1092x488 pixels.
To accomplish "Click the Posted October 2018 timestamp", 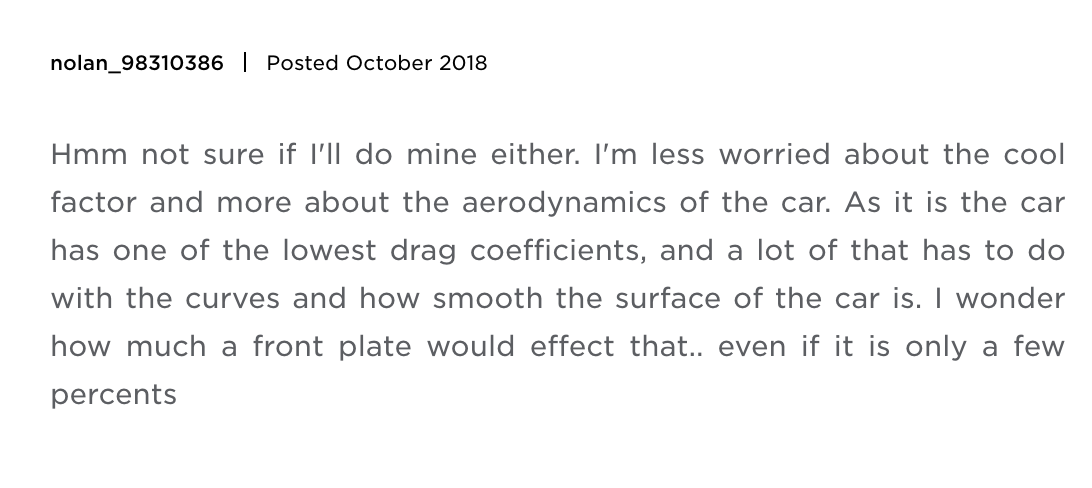I will tap(377, 63).
